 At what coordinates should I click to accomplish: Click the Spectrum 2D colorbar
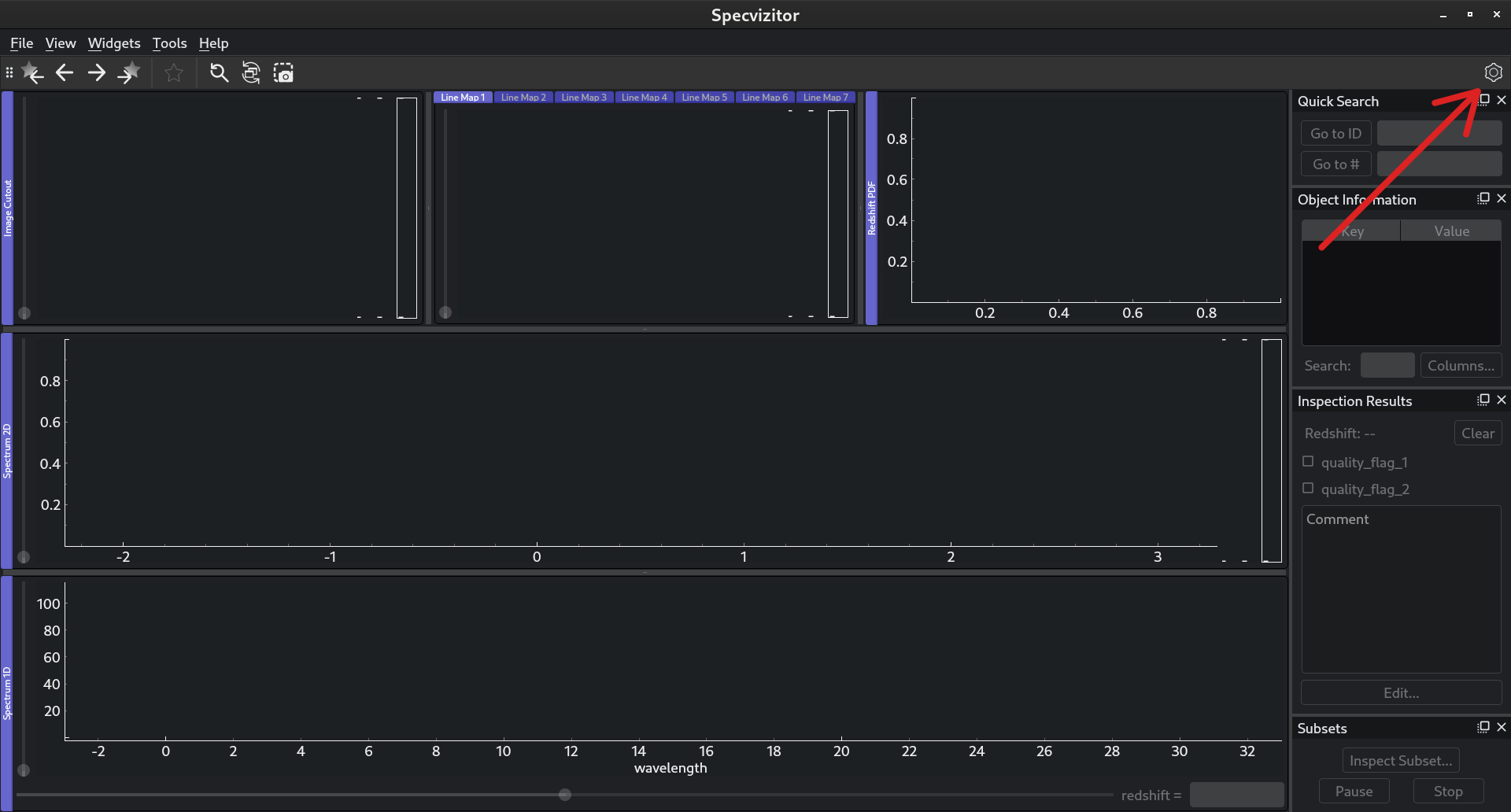click(x=1272, y=451)
